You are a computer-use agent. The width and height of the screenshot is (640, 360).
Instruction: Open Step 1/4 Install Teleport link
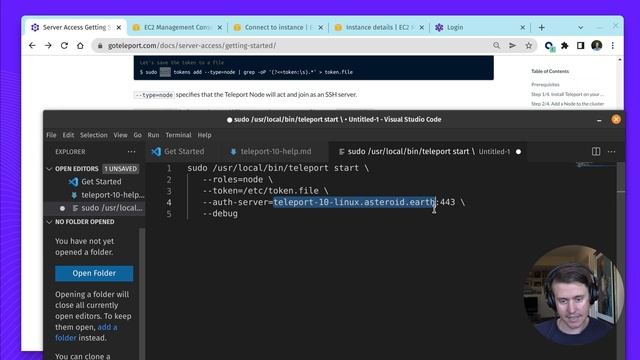click(x=567, y=94)
